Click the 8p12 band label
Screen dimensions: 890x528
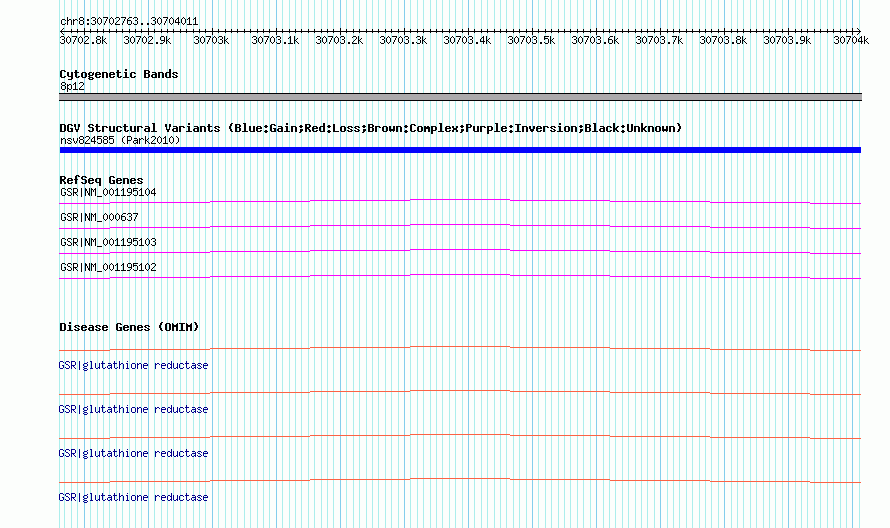coord(72,86)
